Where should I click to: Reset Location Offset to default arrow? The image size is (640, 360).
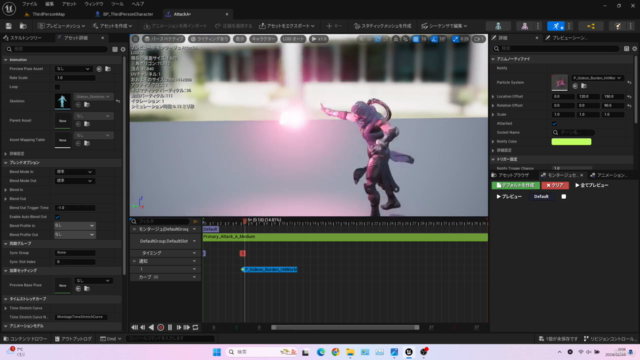pyautogui.click(x=629, y=97)
